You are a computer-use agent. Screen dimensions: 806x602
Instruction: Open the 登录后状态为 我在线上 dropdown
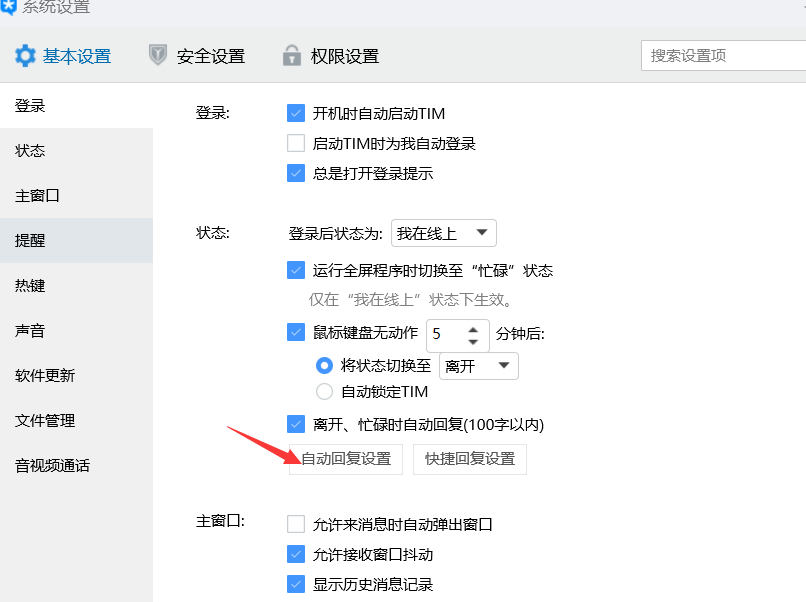coord(444,233)
